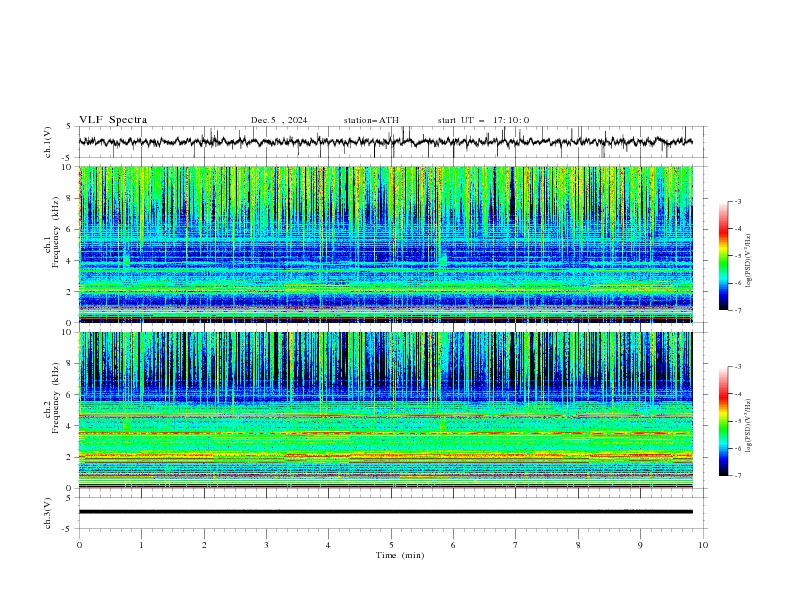Click the upper colorbar's log(PSD) unit label
The width and height of the screenshot is (792, 612).
click(x=749, y=261)
